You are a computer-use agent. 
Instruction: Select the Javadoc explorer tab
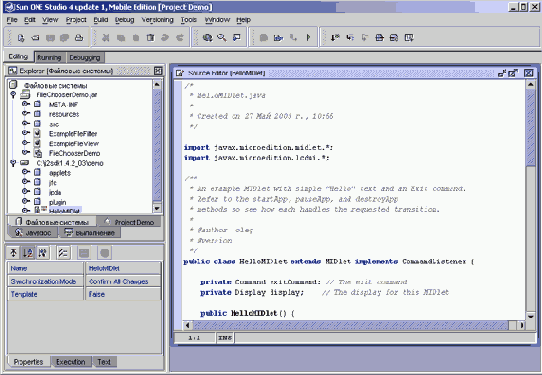point(33,233)
